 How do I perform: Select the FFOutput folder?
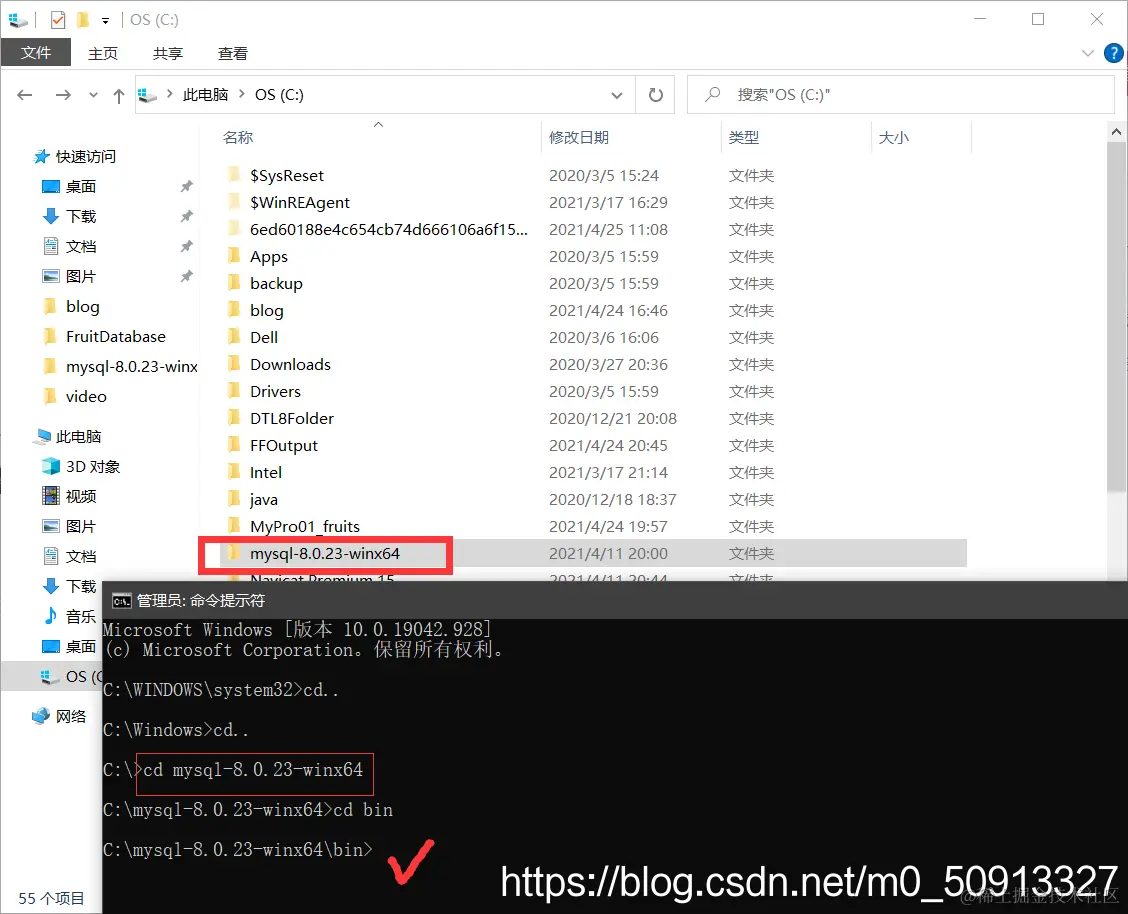coord(283,446)
